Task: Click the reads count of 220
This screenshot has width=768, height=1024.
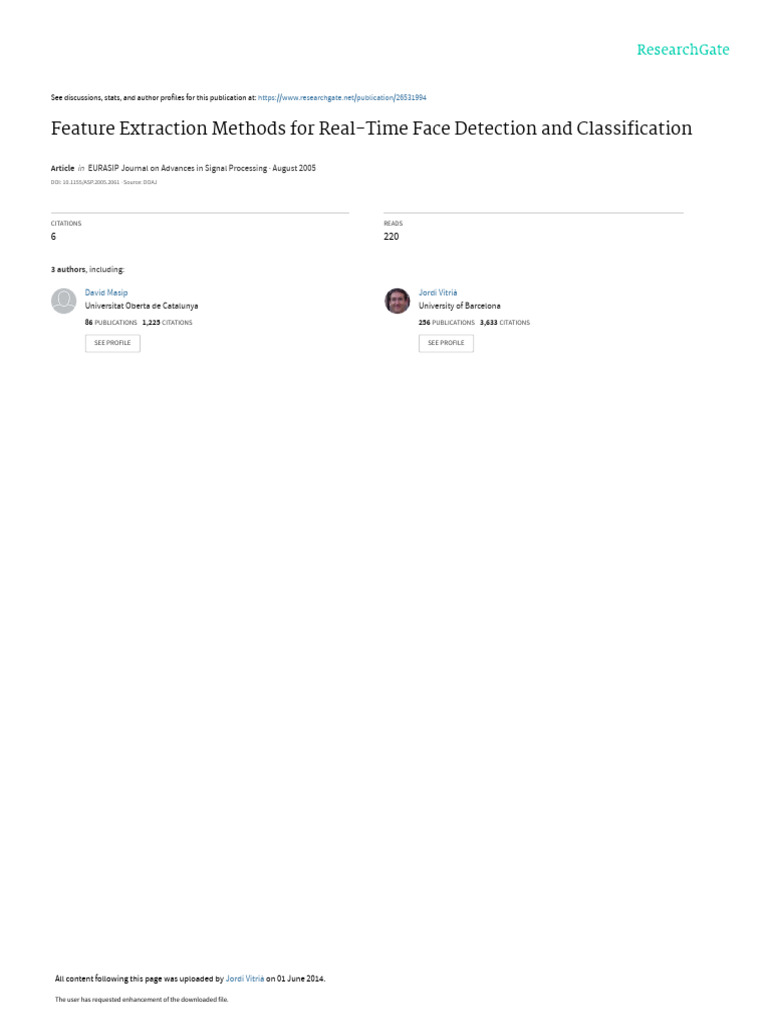Action: pyautogui.click(x=391, y=237)
